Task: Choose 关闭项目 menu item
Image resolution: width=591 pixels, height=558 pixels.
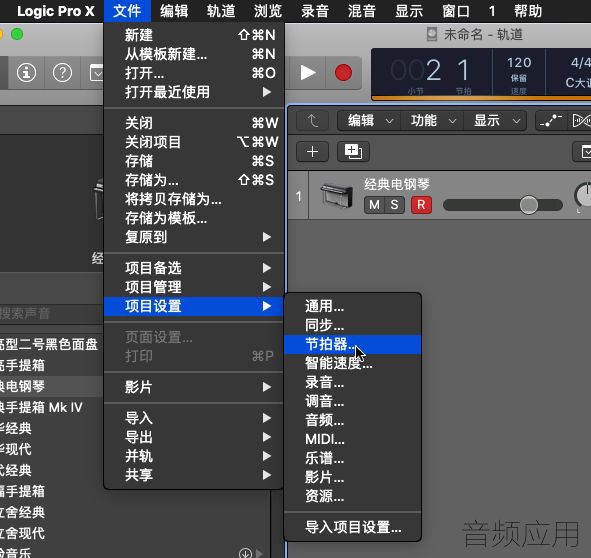Action: pyautogui.click(x=194, y=142)
